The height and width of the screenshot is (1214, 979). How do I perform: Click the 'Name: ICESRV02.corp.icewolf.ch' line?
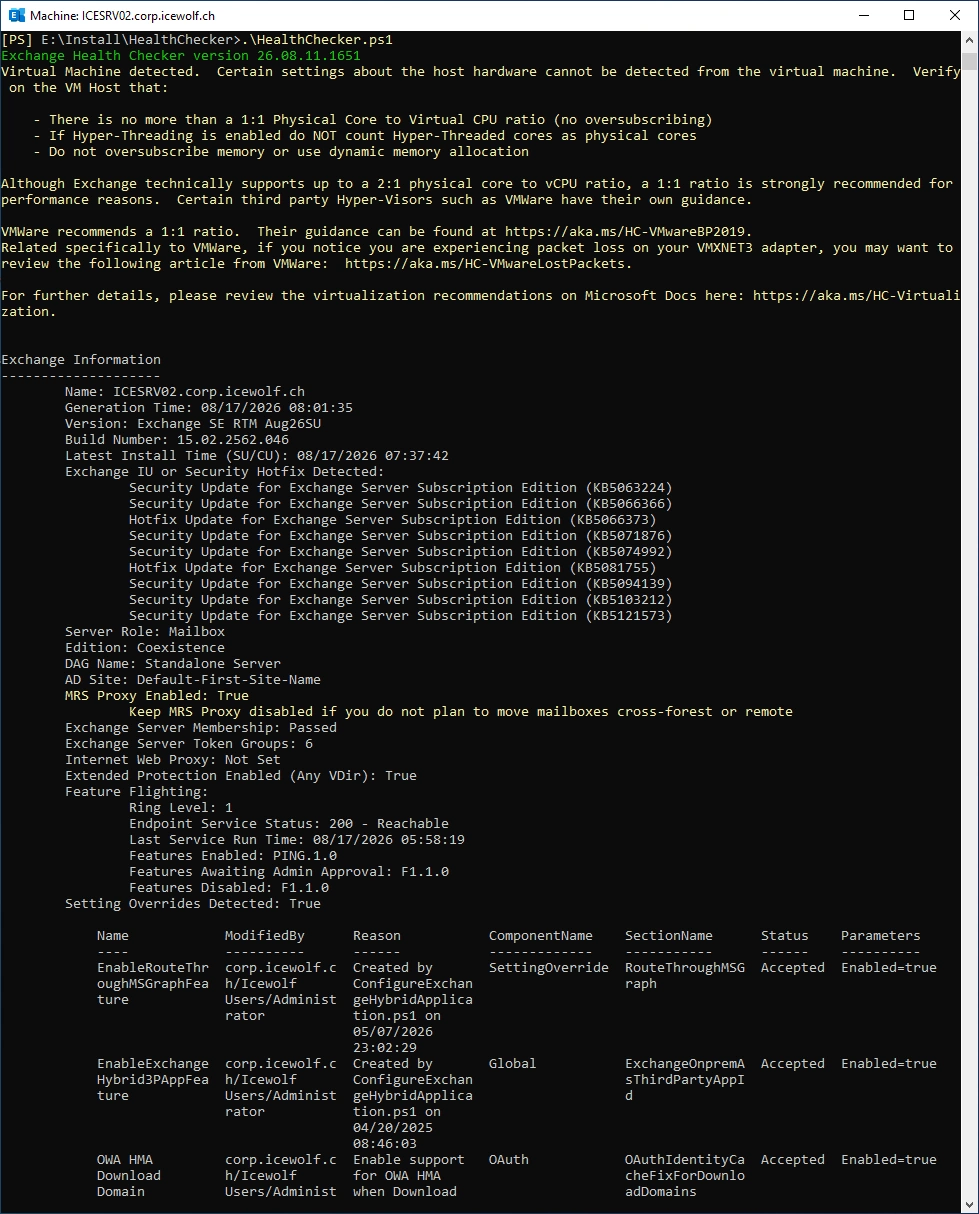185,392
